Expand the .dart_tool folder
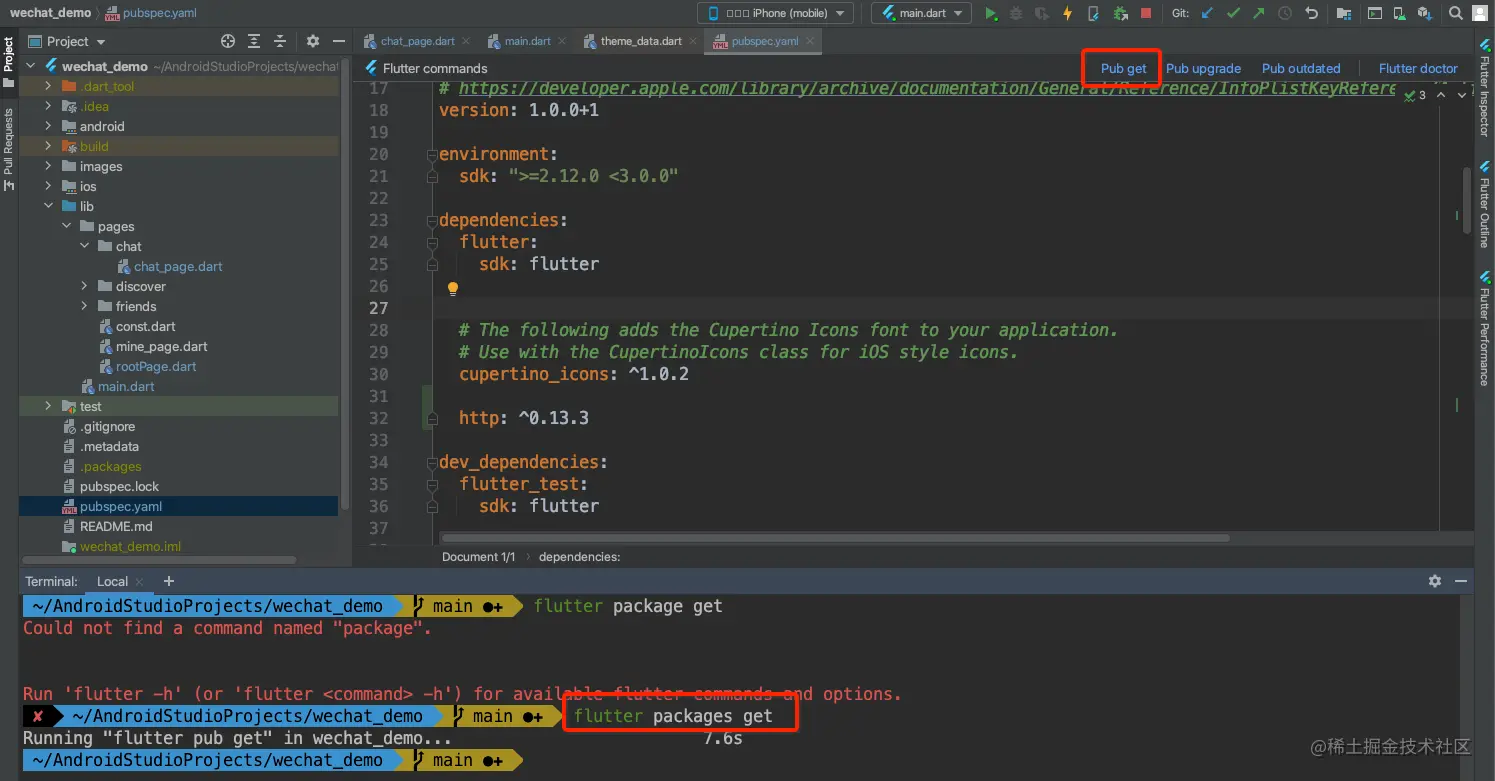1495x781 pixels. pyautogui.click(x=48, y=86)
